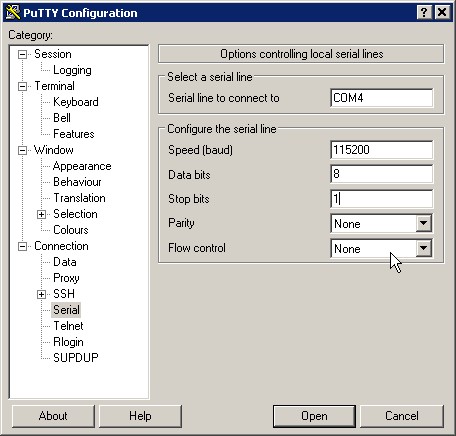Viewport: 456px width, 436px height.
Task: Open the Data settings category
Action: [x=65, y=262]
